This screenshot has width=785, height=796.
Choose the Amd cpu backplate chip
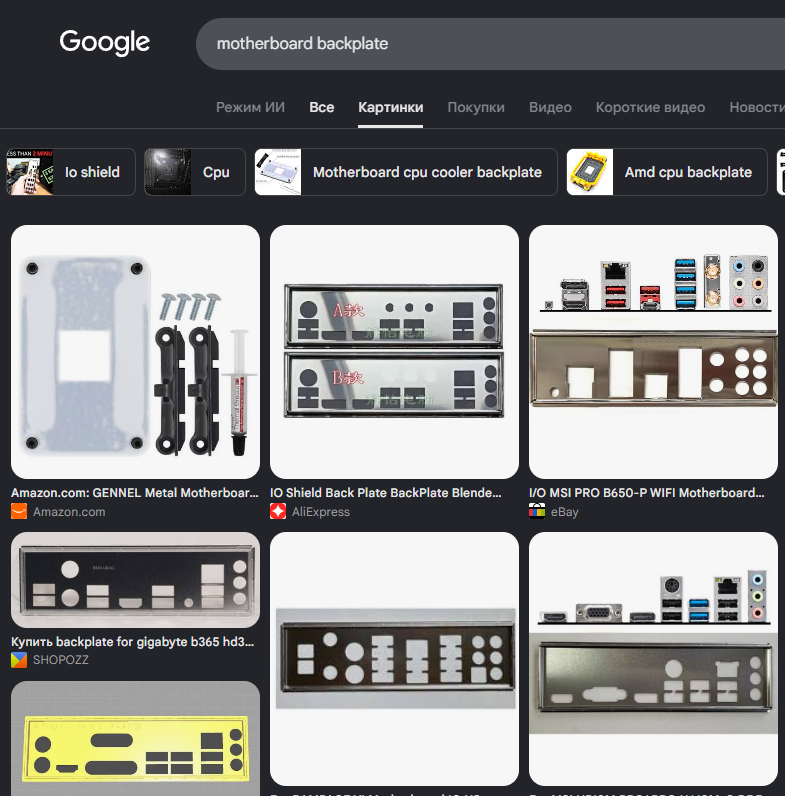click(x=667, y=172)
